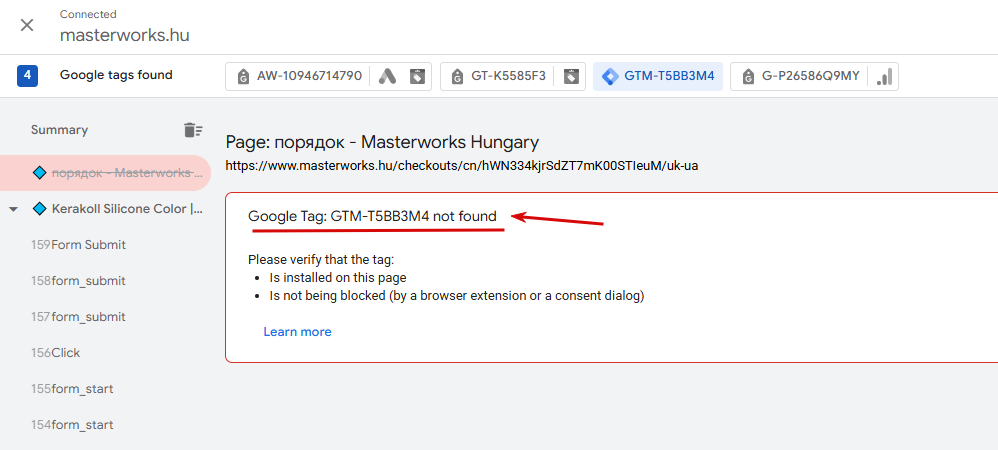Click the blue badge showing 4 tags
Screen dimensions: 998x450
[27, 76]
